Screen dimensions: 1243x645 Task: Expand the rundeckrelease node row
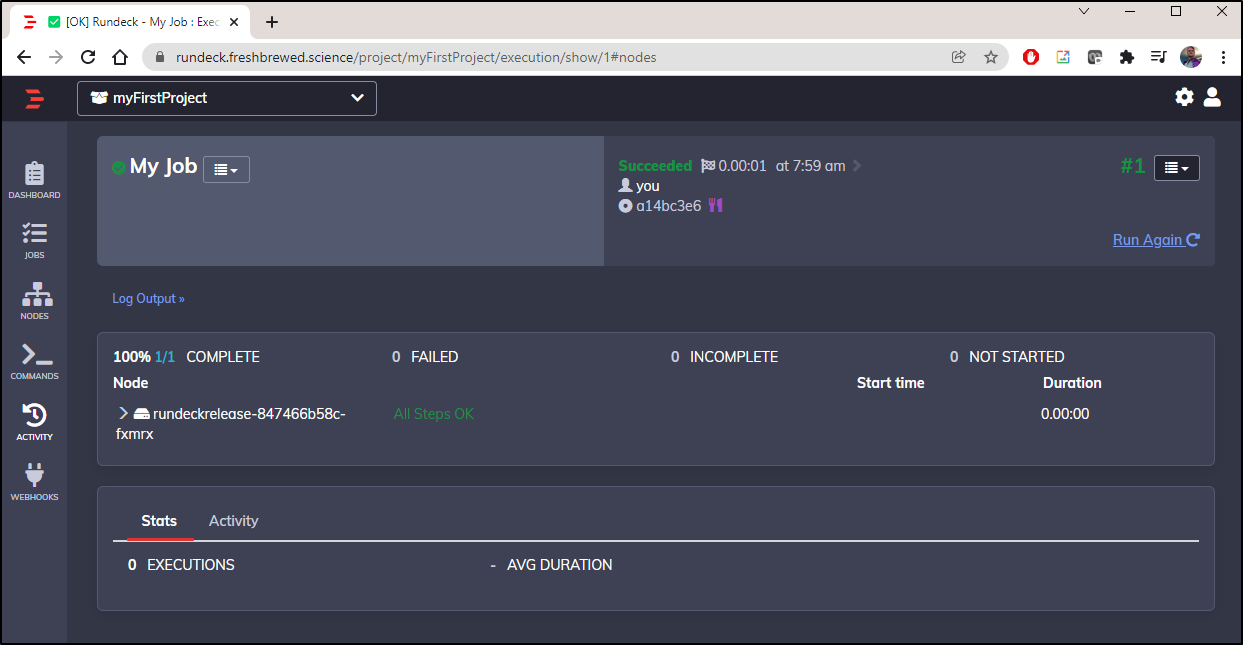(x=123, y=413)
